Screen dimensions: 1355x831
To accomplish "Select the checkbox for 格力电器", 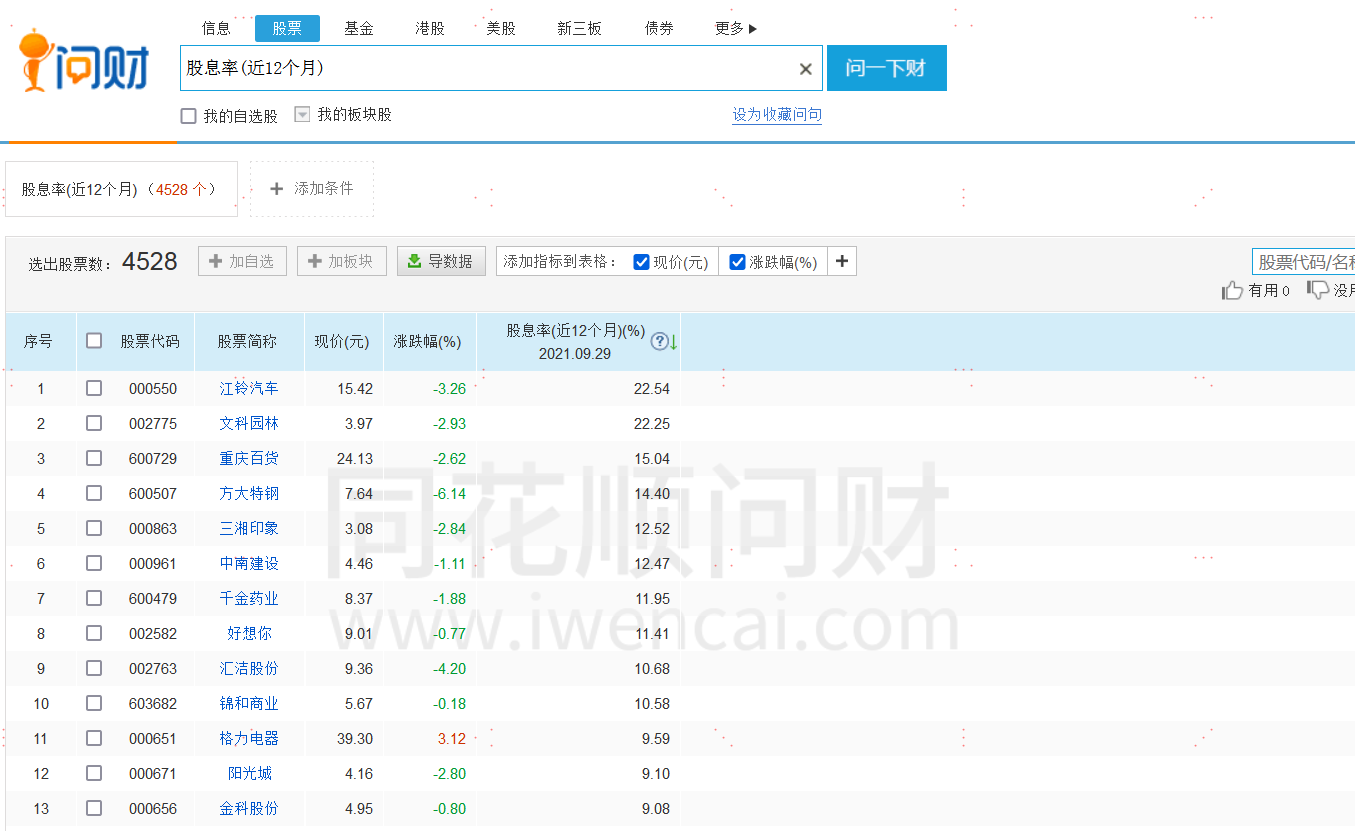I will [x=94, y=738].
